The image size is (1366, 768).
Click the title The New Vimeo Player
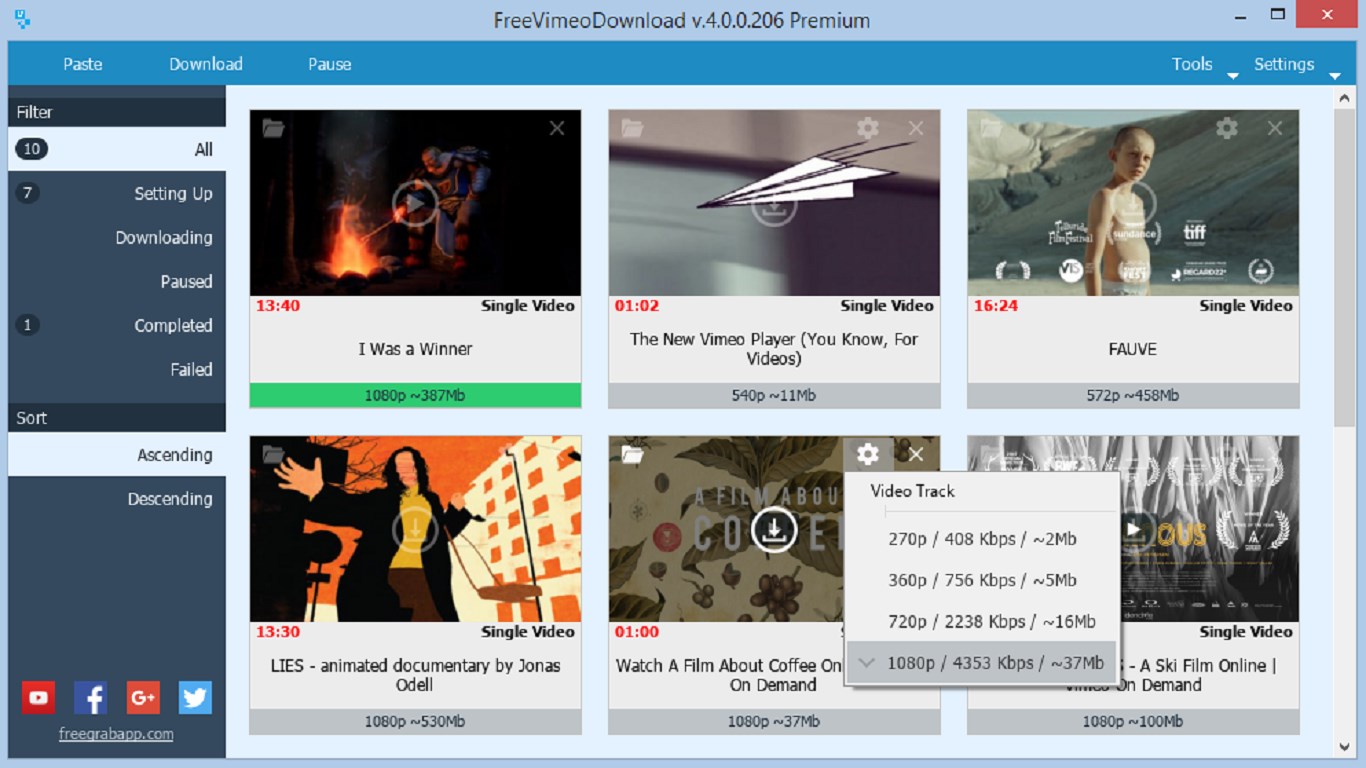[774, 349]
